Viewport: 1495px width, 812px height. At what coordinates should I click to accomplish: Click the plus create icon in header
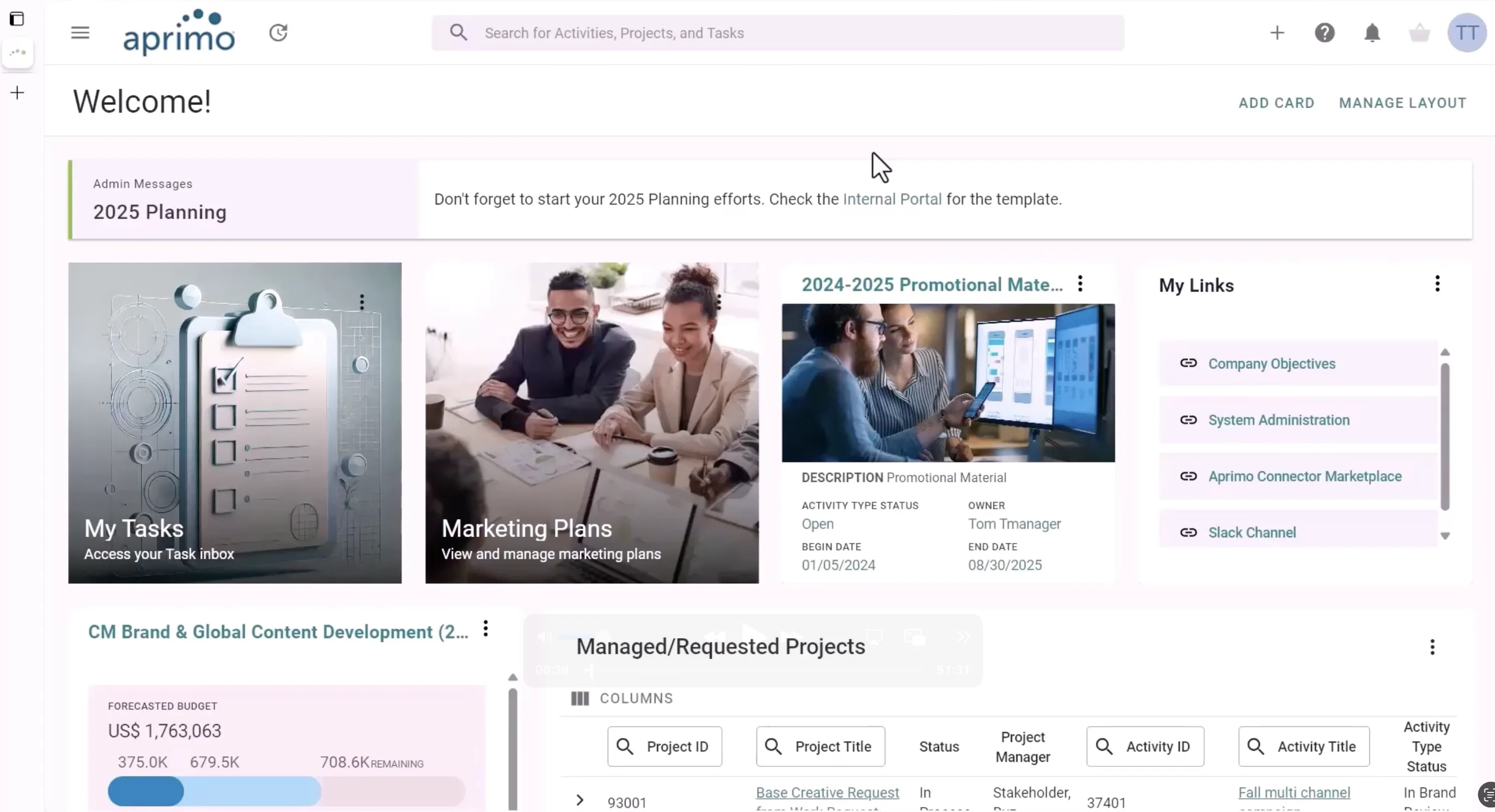[x=1277, y=33]
